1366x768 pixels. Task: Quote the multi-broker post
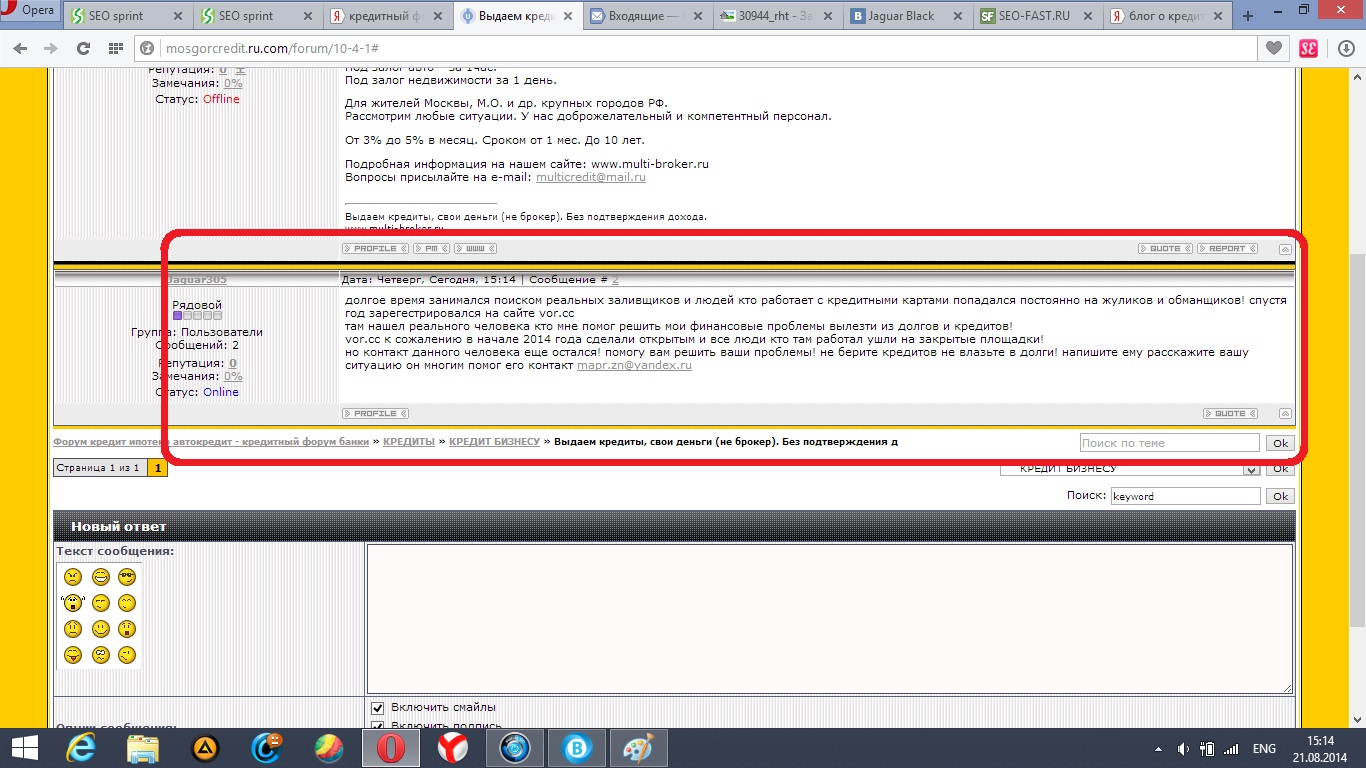pos(1165,248)
